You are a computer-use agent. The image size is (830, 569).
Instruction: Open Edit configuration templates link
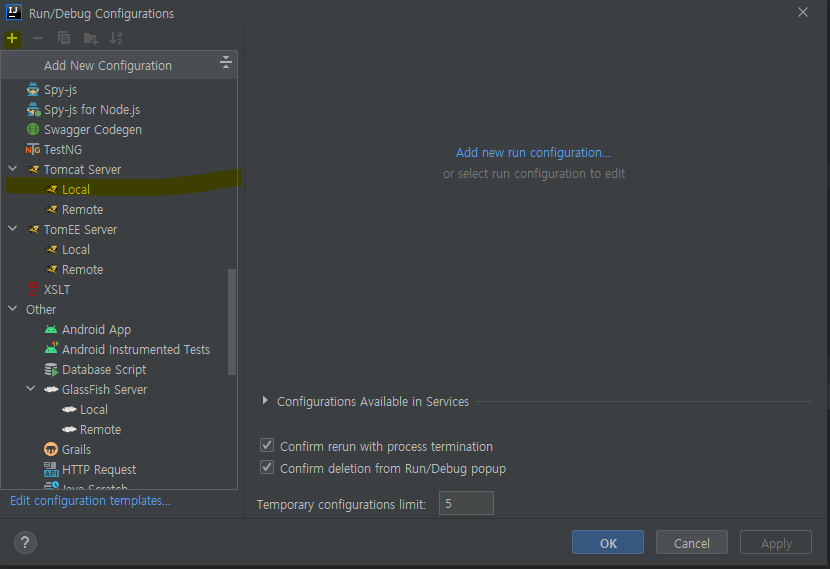(x=90, y=501)
